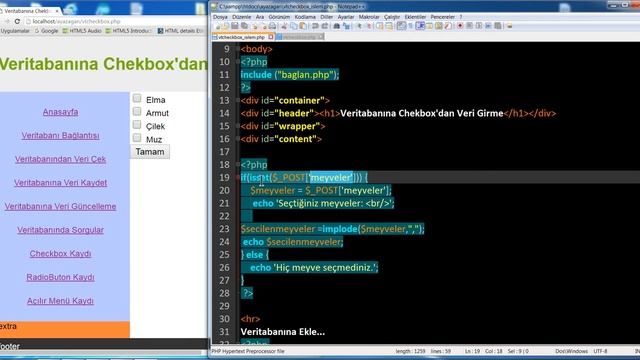The width and height of the screenshot is (640, 360).
Task: Open Find with the binoculars icon
Action: pyautogui.click(x=336, y=26)
